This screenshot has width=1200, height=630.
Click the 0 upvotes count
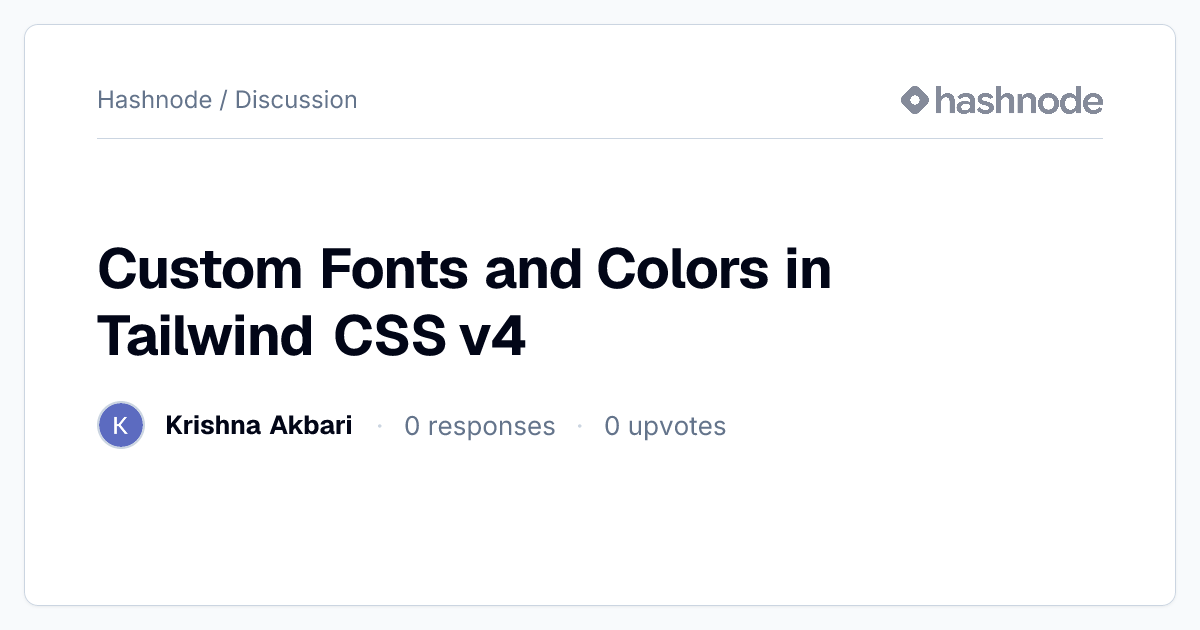click(x=665, y=426)
